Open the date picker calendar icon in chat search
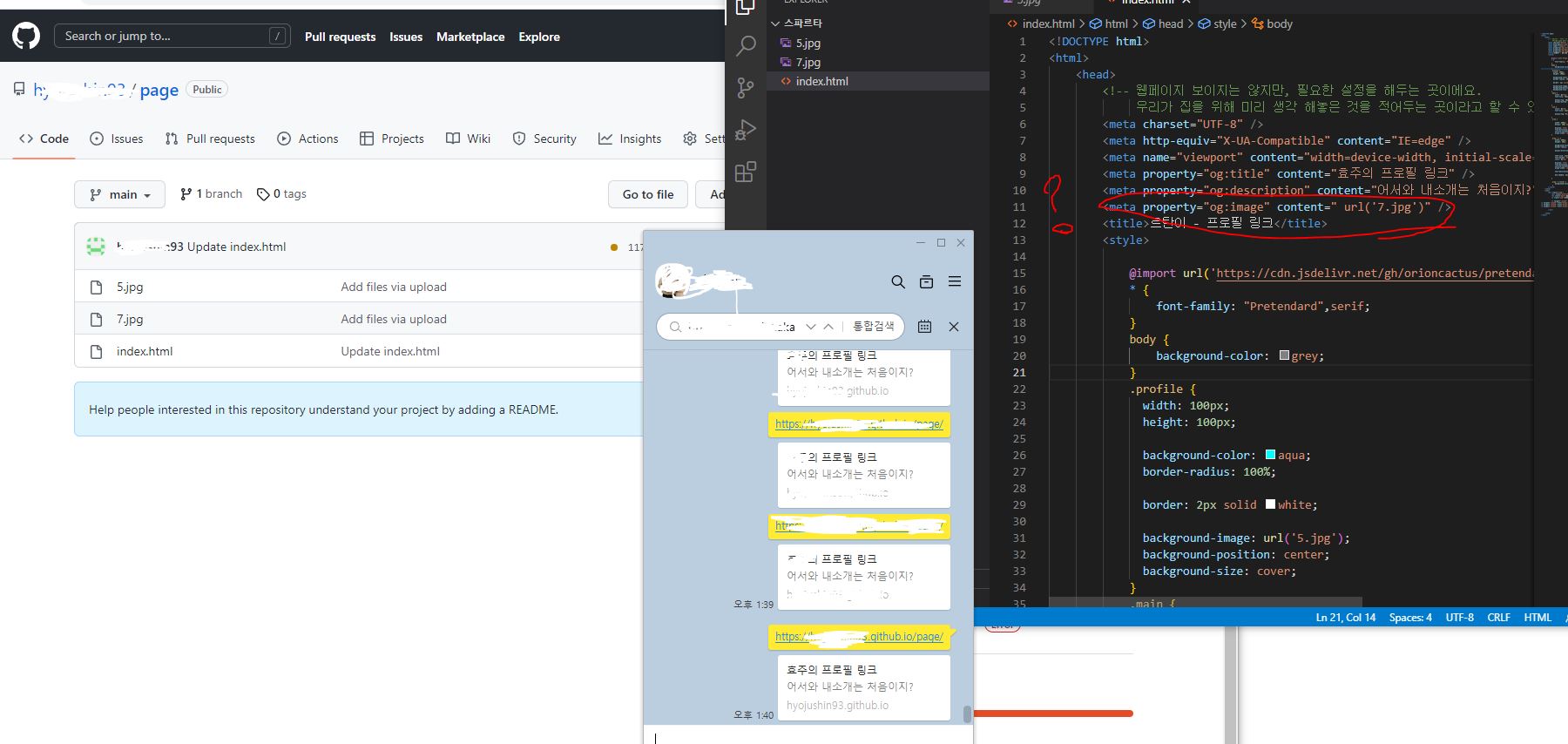The image size is (1568, 744). (x=924, y=327)
